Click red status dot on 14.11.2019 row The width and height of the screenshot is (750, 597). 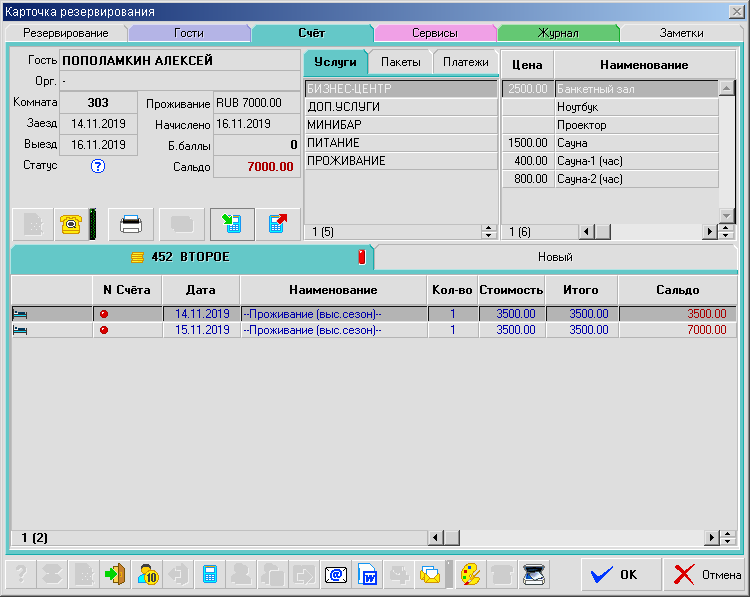103,314
